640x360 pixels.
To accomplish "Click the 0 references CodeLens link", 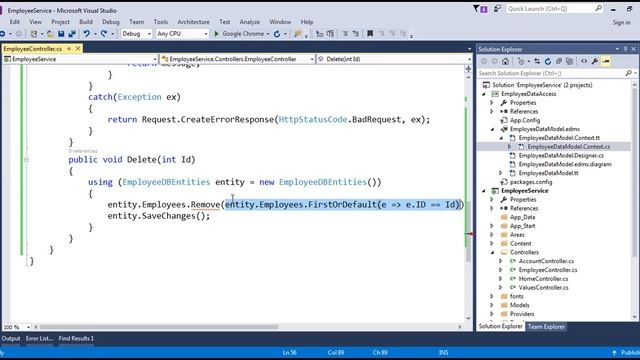I will click(83, 151).
